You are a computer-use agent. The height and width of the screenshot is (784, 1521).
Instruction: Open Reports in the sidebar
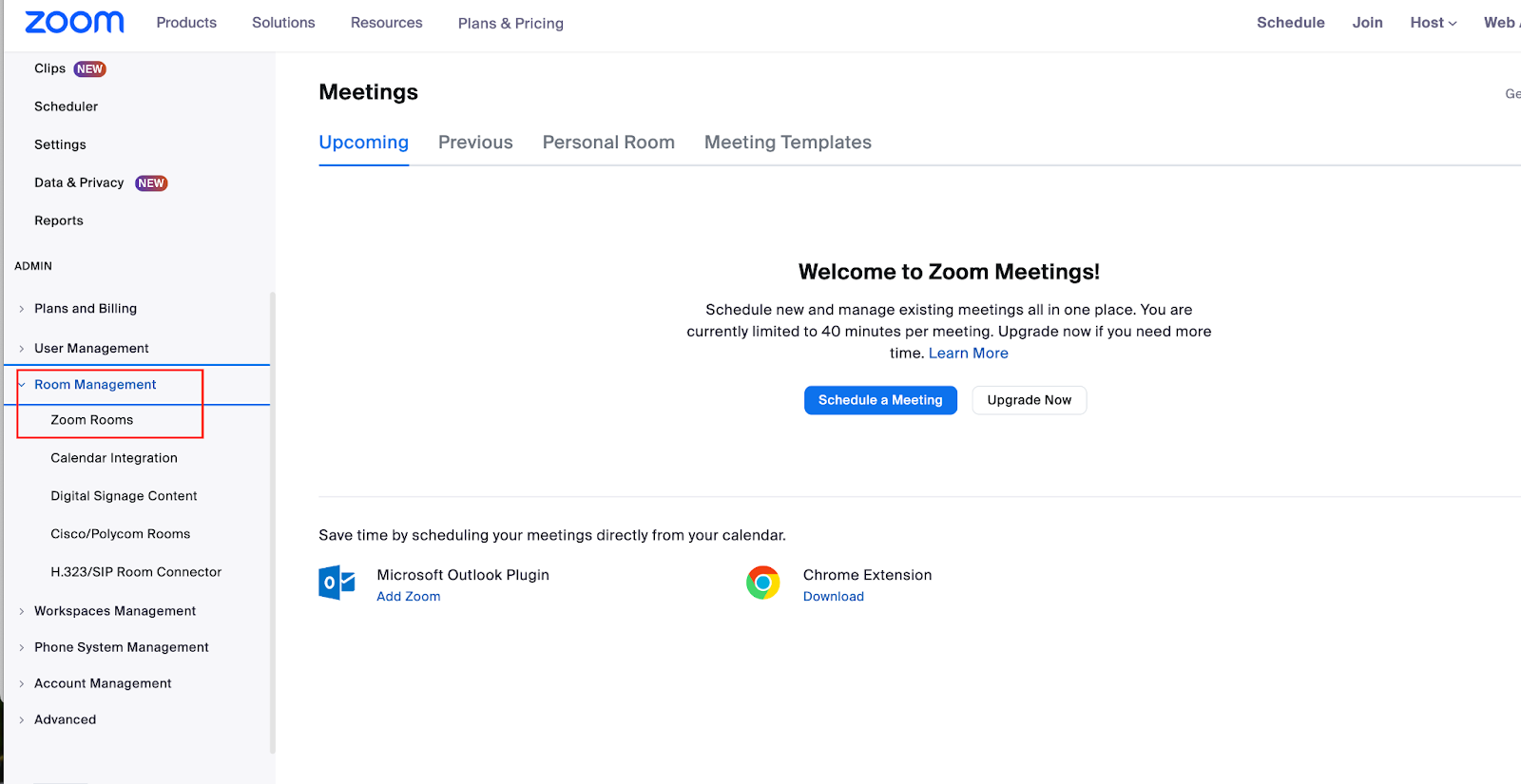[59, 220]
